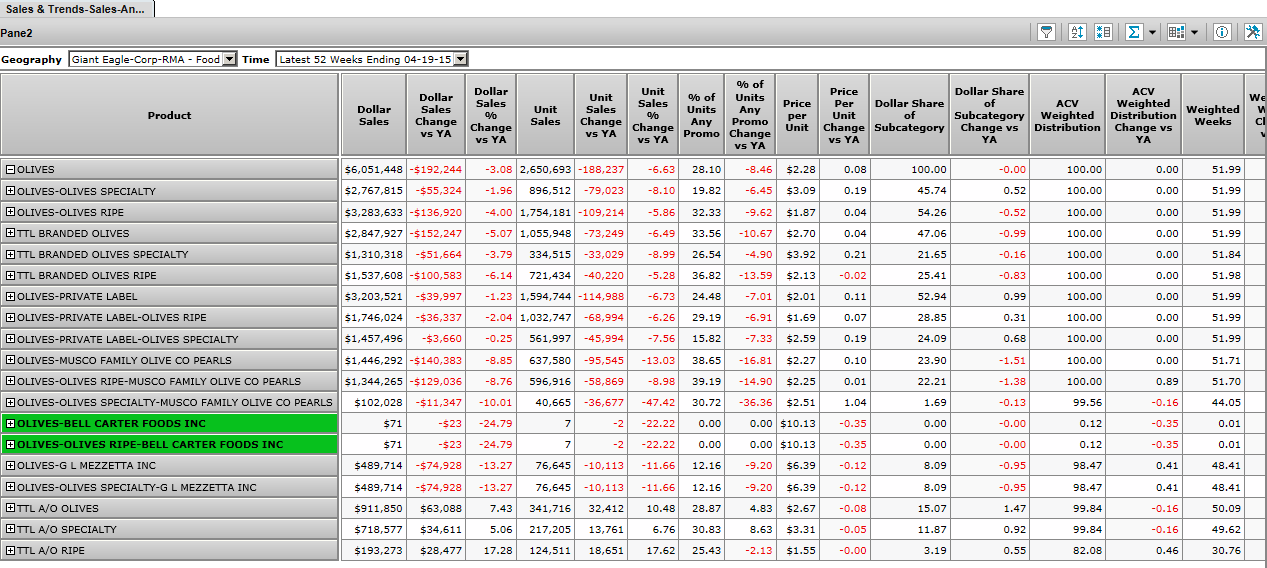Open the tools wrench icon
The width and height of the screenshot is (1267, 568).
click(1253, 32)
